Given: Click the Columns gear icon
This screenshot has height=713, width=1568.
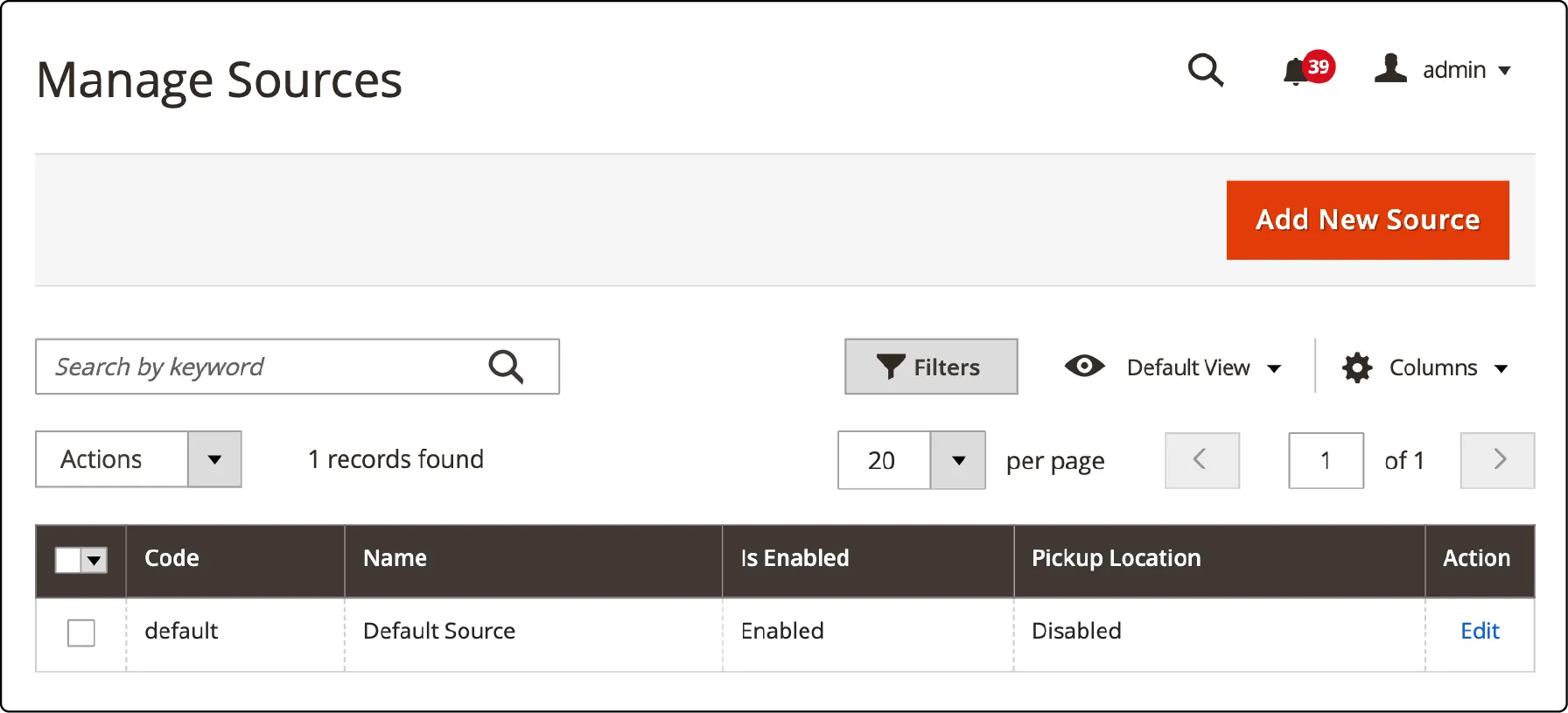Looking at the screenshot, I should tap(1357, 367).
